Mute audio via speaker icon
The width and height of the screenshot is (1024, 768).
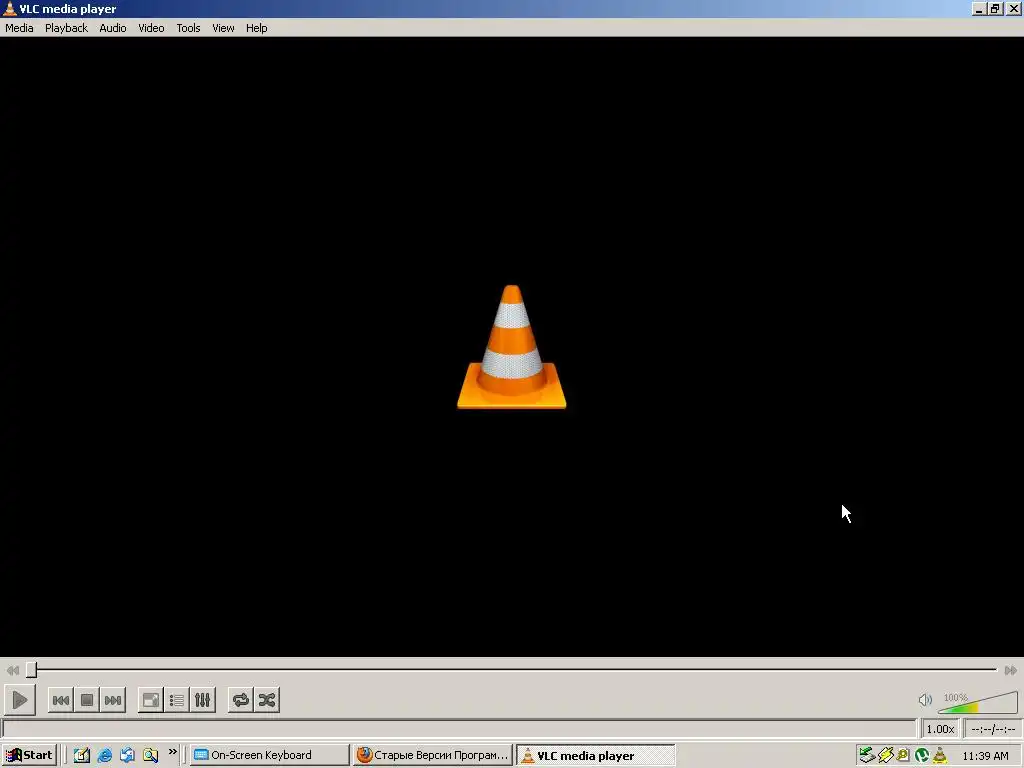[x=925, y=700]
